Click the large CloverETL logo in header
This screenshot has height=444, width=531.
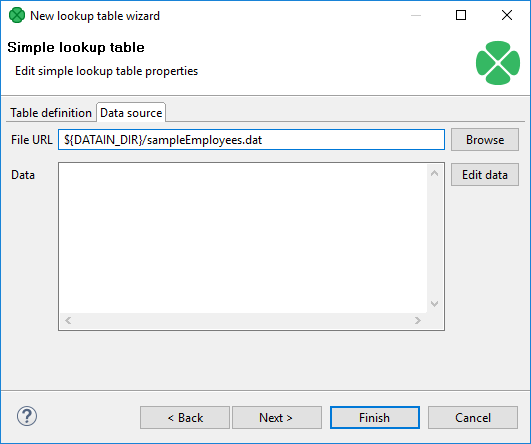click(497, 63)
